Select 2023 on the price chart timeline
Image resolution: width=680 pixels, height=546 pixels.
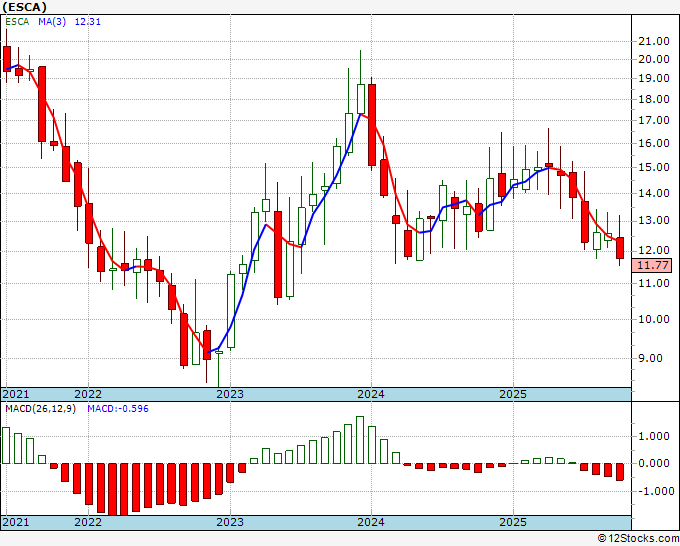[230, 394]
